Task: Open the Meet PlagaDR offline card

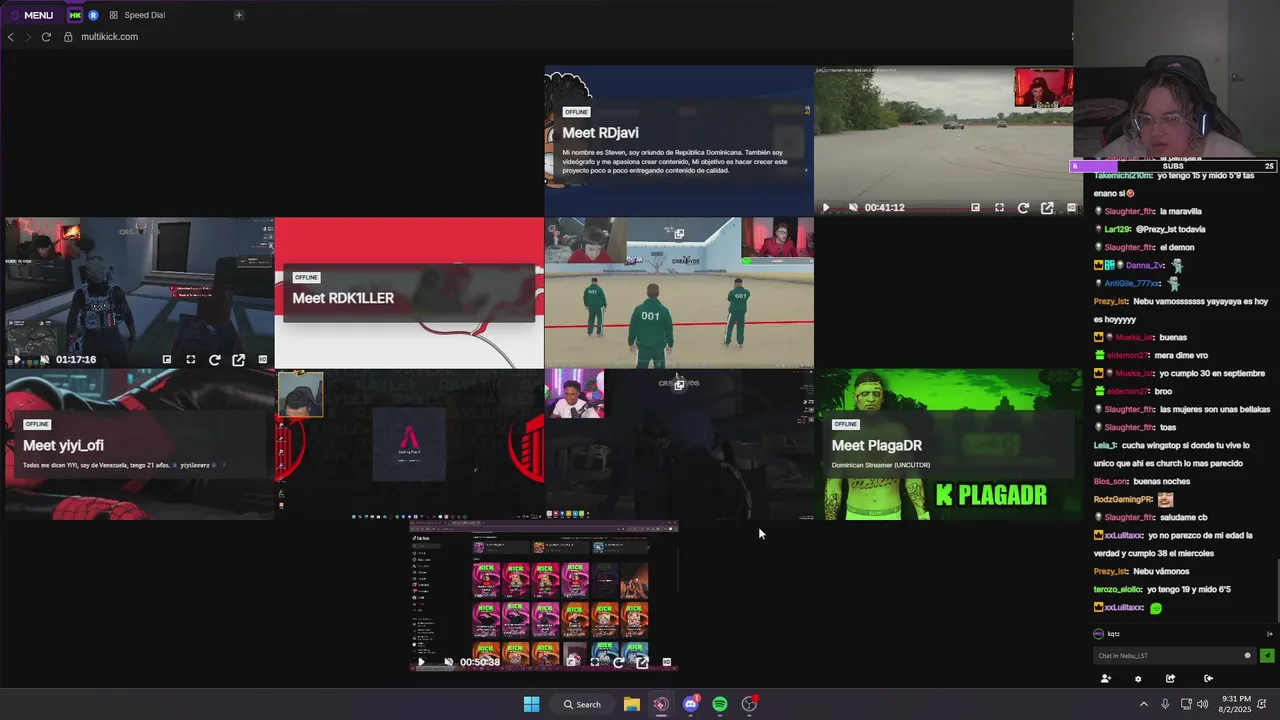Action: (x=949, y=444)
